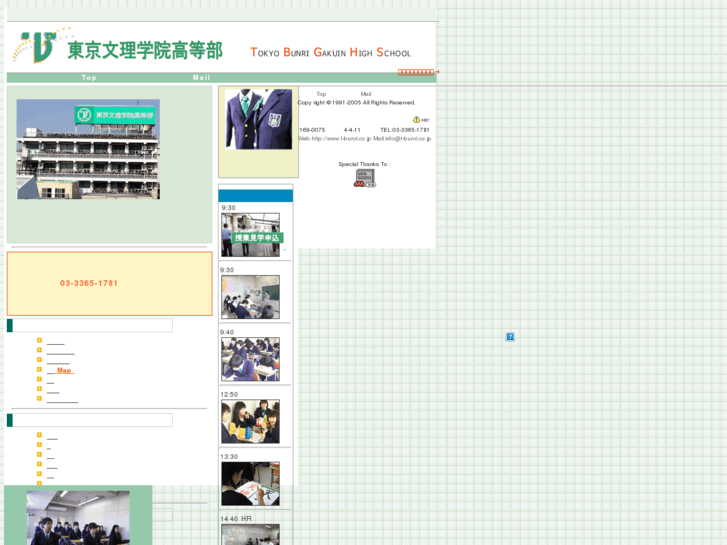Open the school building photo

pyautogui.click(x=89, y=149)
